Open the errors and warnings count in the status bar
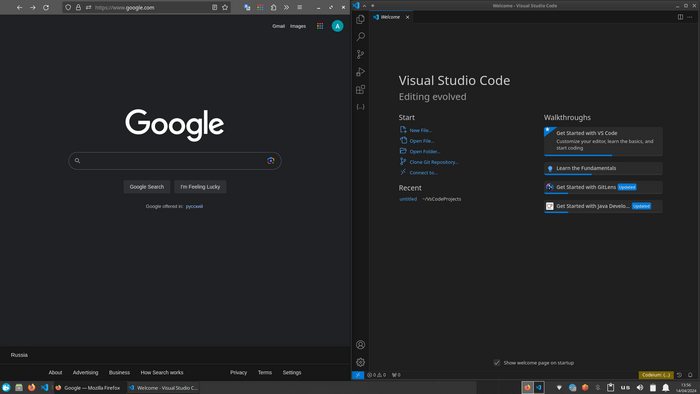Image resolution: width=700 pixels, height=394 pixels. (x=376, y=375)
